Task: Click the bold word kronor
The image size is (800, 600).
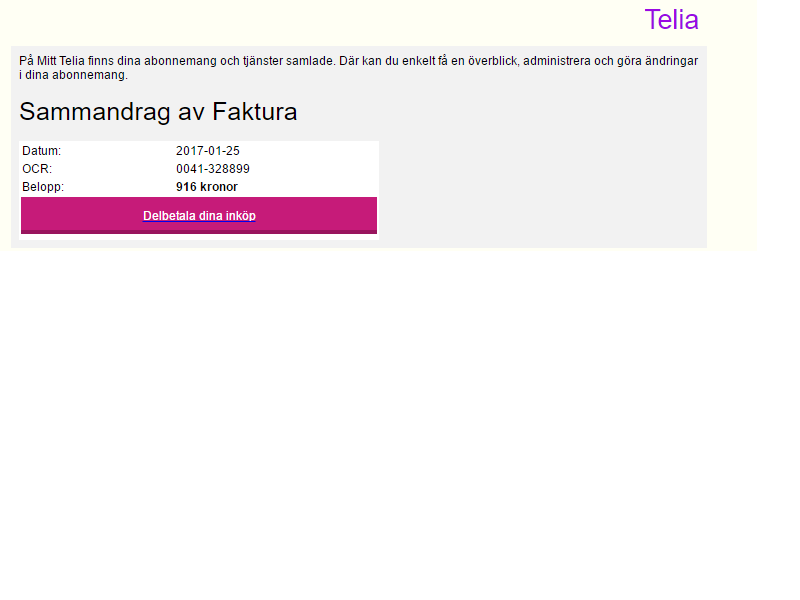Action: (219, 187)
